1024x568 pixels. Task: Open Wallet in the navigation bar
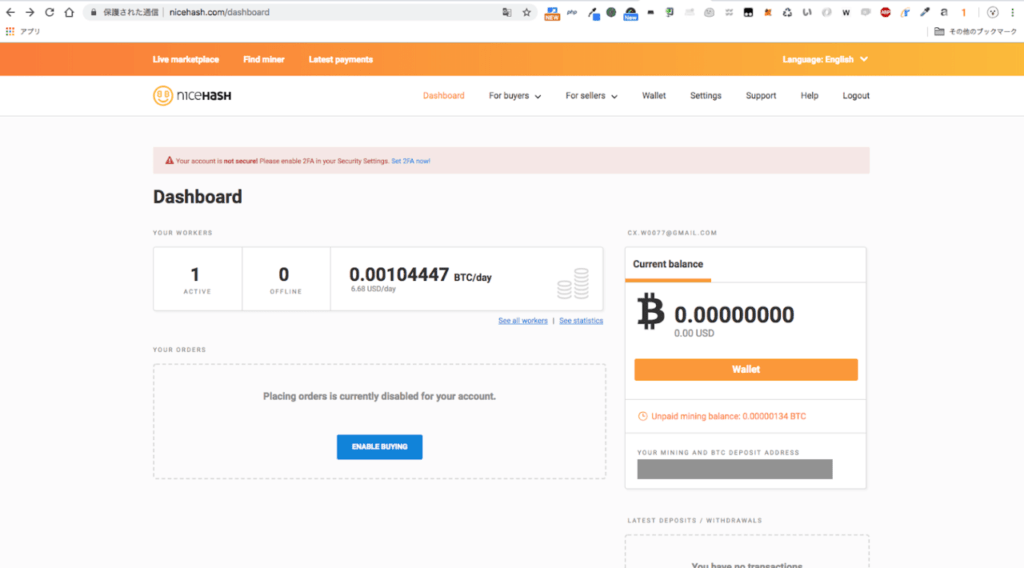(654, 96)
